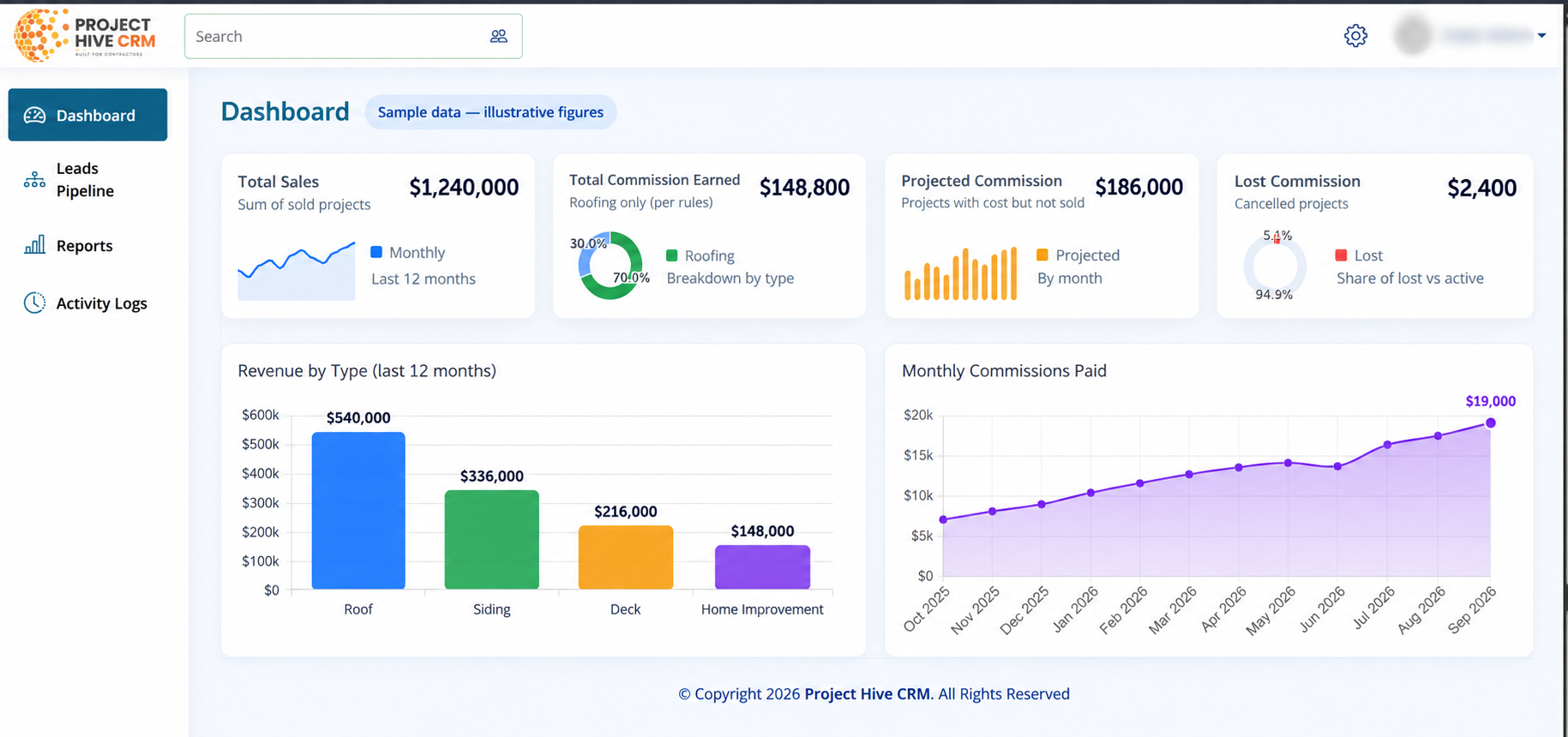Click the Oct 2025 axis label

click(x=928, y=608)
